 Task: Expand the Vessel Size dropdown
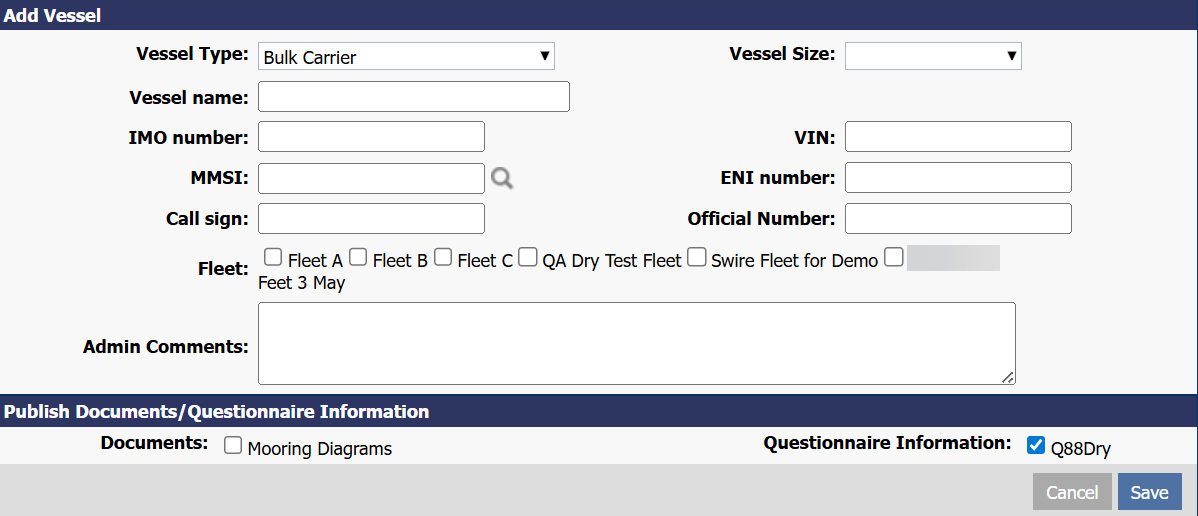(x=932, y=56)
